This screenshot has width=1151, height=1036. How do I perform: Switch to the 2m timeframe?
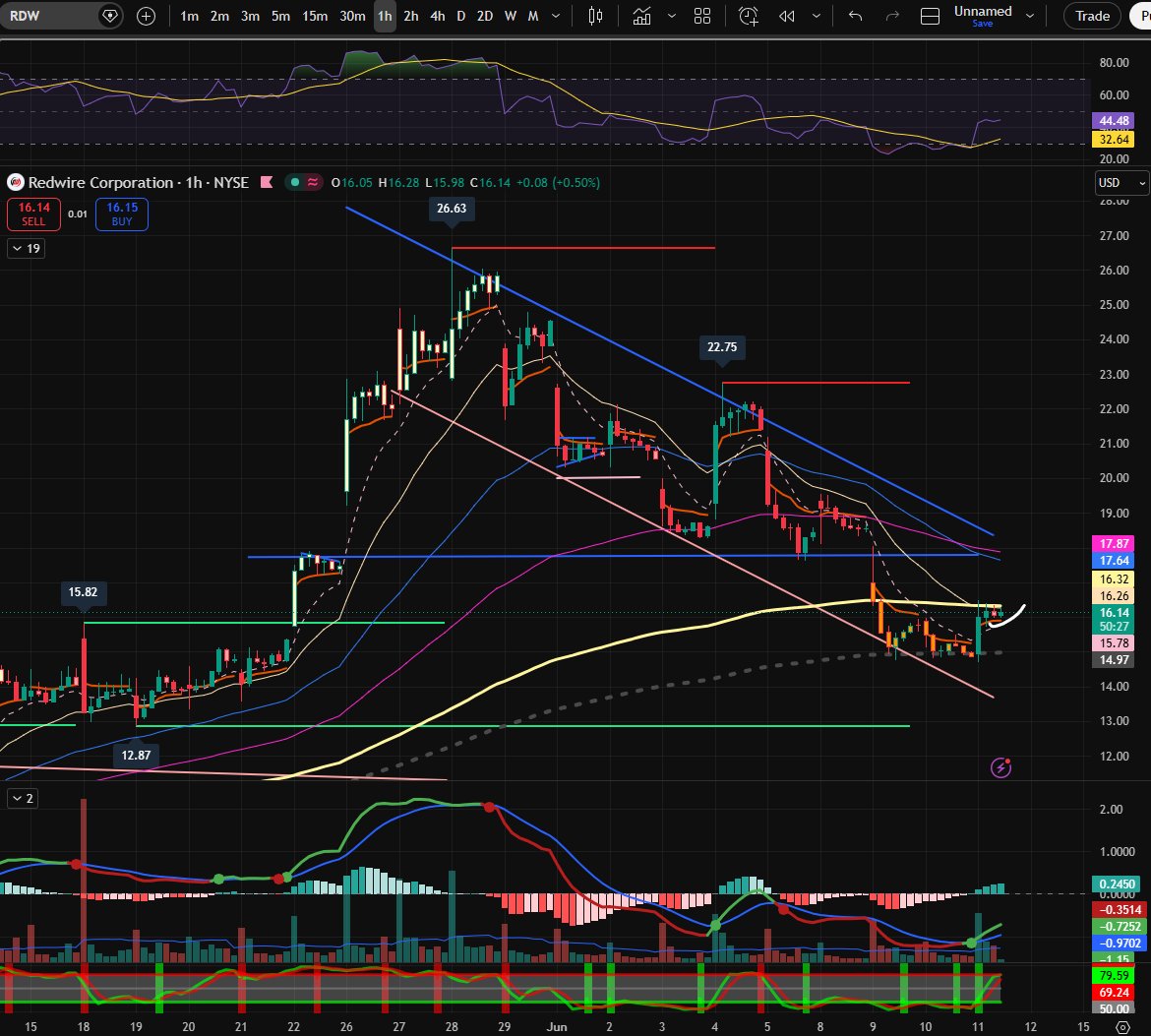tap(219, 16)
